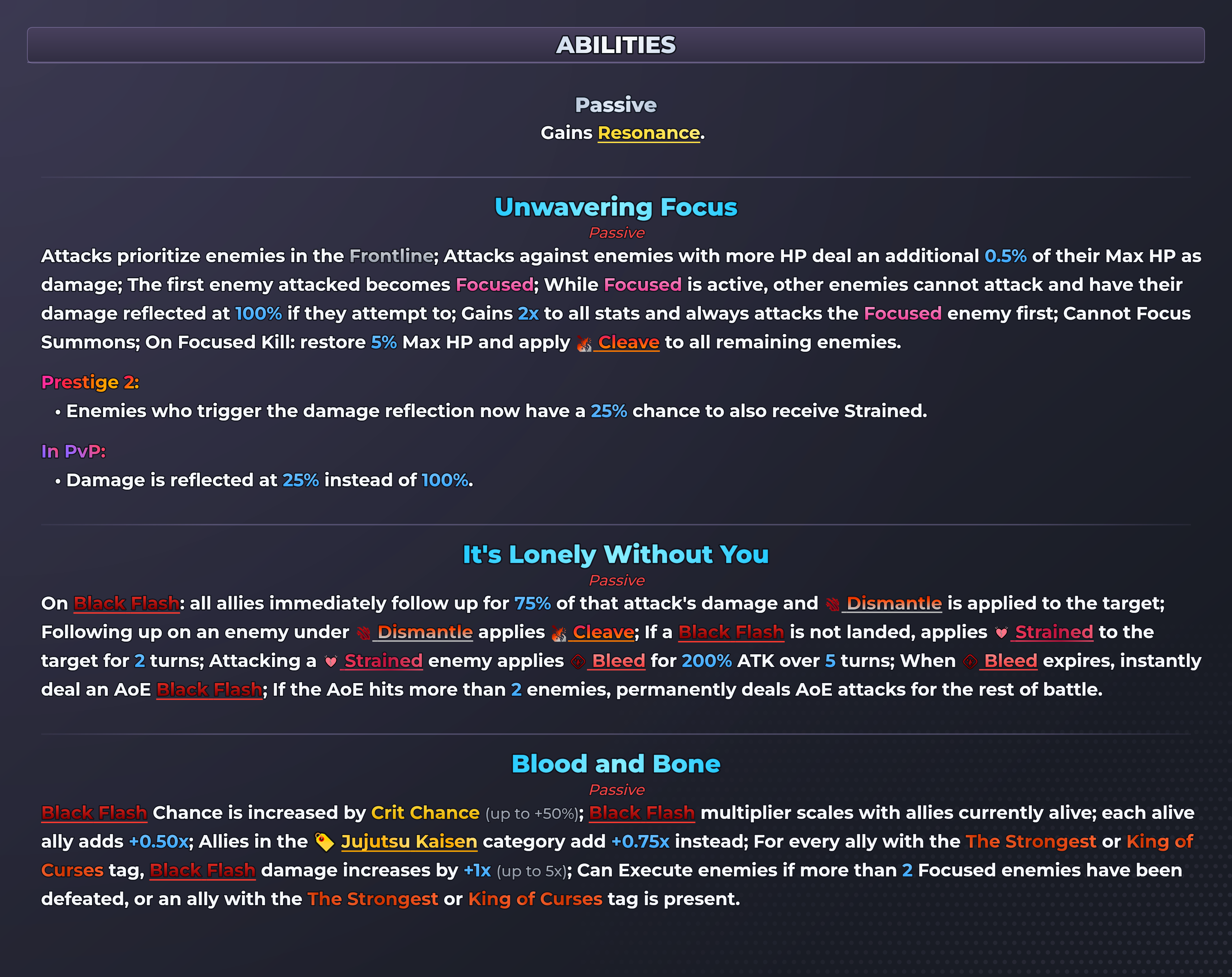1232x977 pixels.
Task: Click the Unwavering Focus heading
Action: (616, 207)
